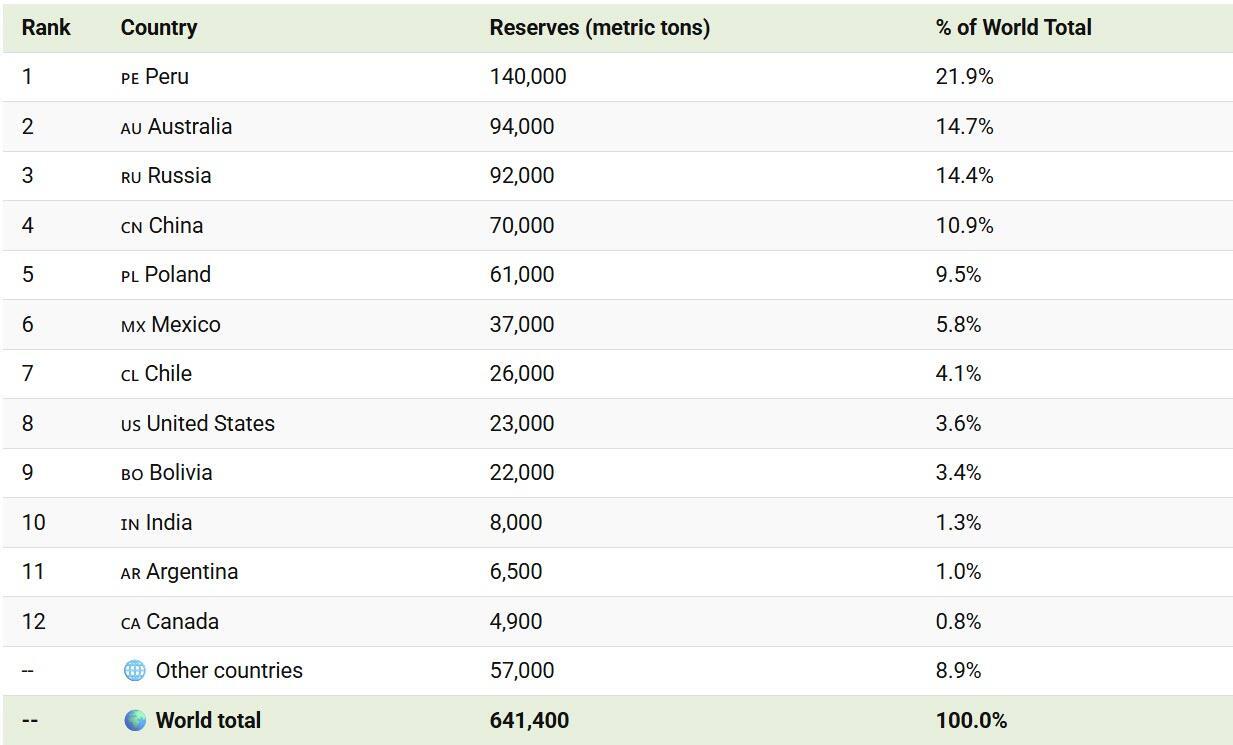
Task: Select the Poland country name
Action: 177,275
